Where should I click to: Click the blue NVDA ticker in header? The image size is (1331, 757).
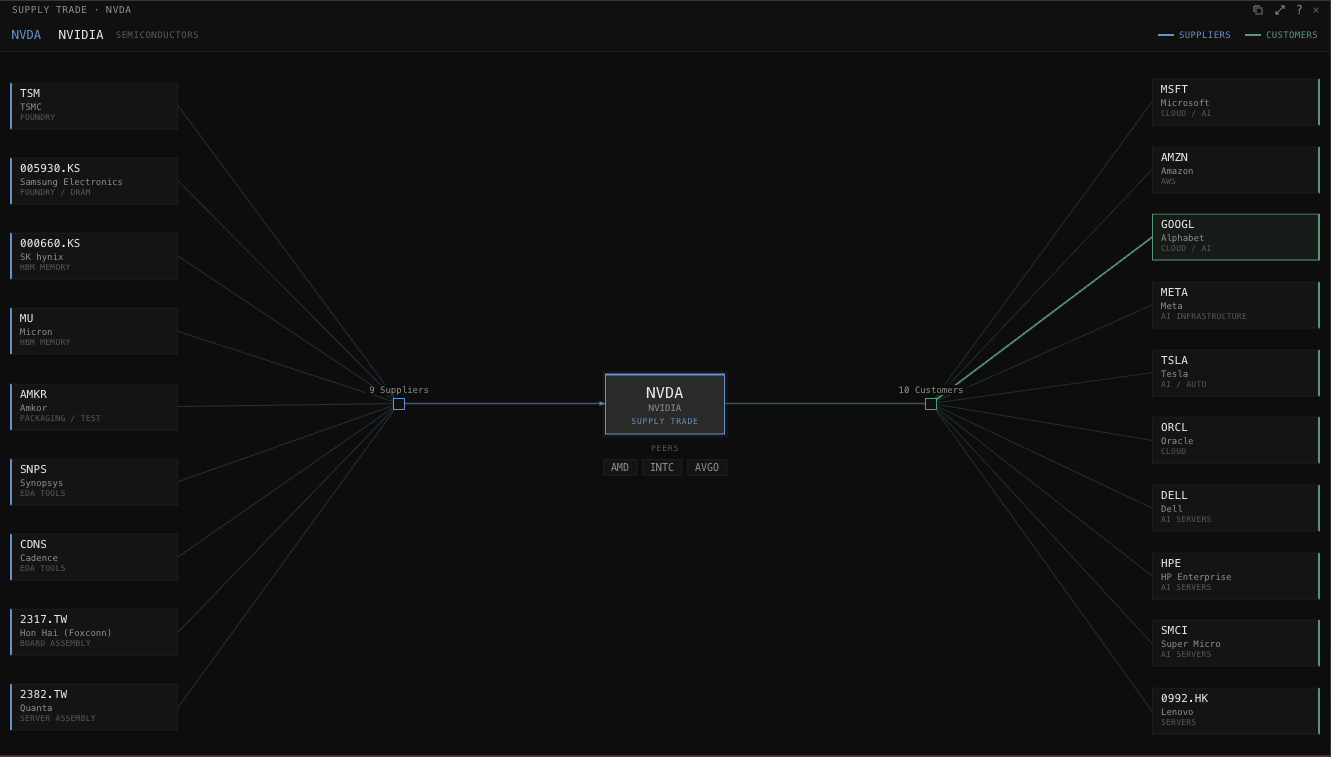[26, 35]
